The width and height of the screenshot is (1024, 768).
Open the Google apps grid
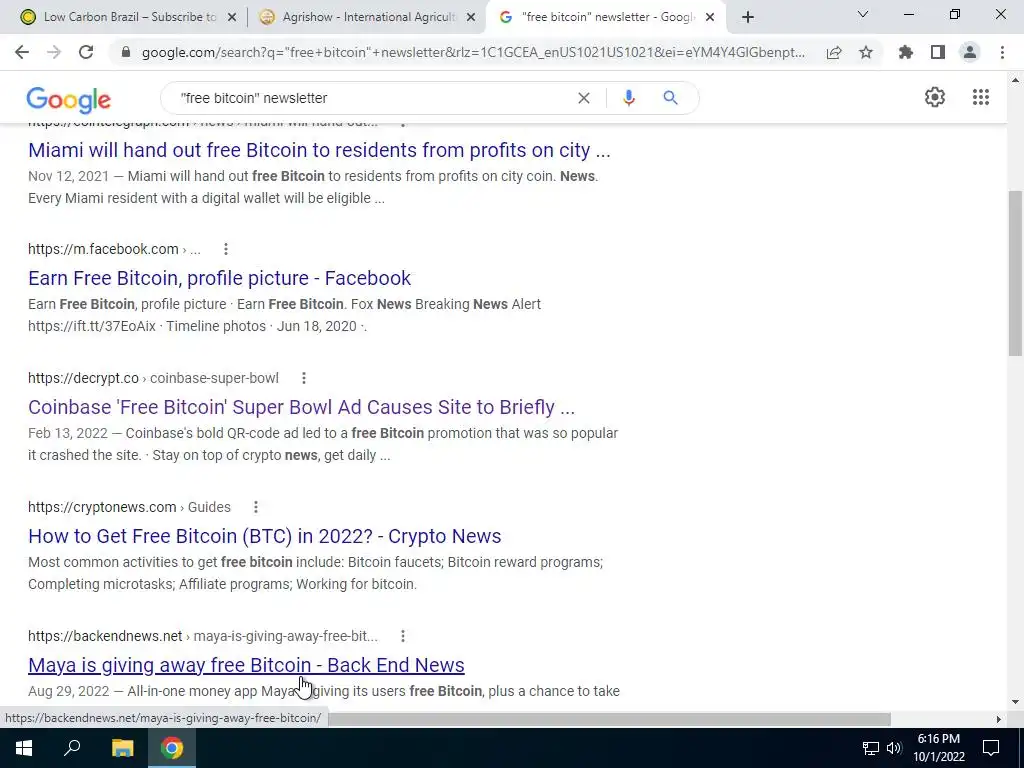tap(981, 97)
